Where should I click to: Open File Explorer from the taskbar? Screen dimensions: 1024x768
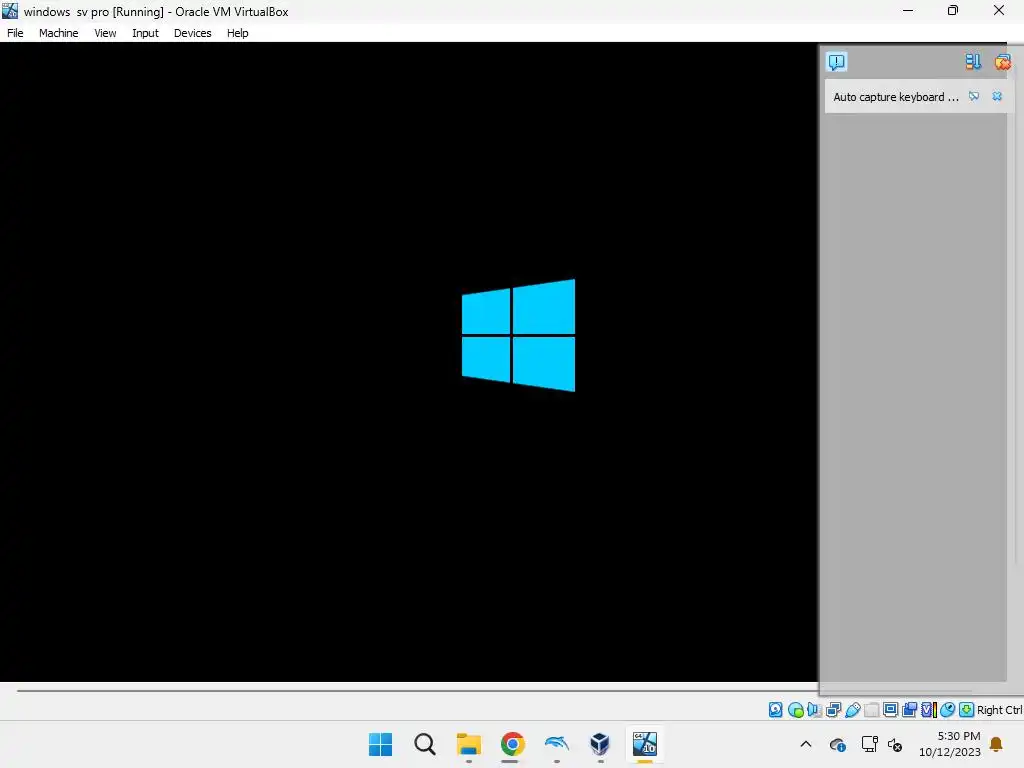point(468,744)
